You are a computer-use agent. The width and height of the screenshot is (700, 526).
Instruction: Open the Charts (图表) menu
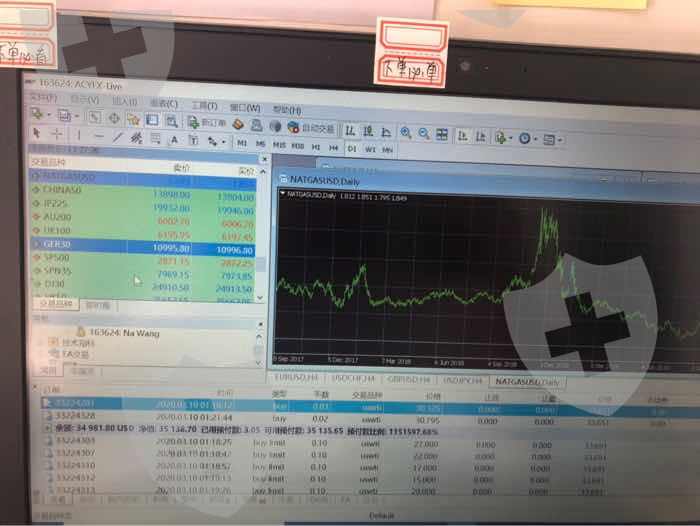click(164, 104)
